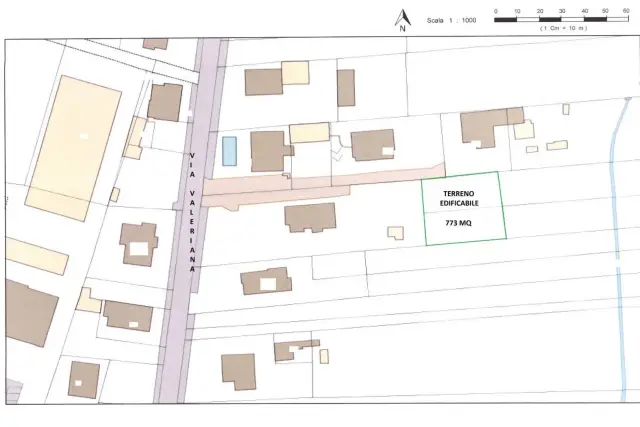Image resolution: width=640 pixels, height=427 pixels.
Task: Click the '60' mark on the scale bar
Action: [x=626, y=11]
